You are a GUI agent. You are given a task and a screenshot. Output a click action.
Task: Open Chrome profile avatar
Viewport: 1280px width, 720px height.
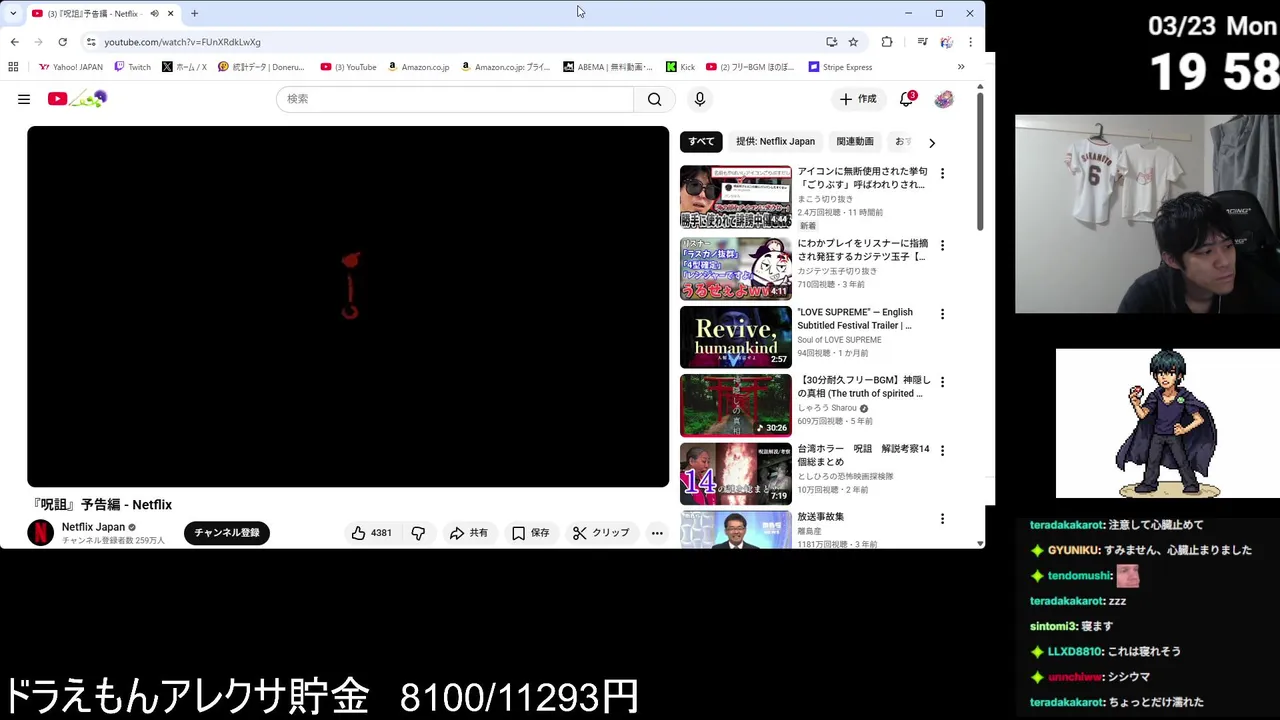(x=946, y=42)
